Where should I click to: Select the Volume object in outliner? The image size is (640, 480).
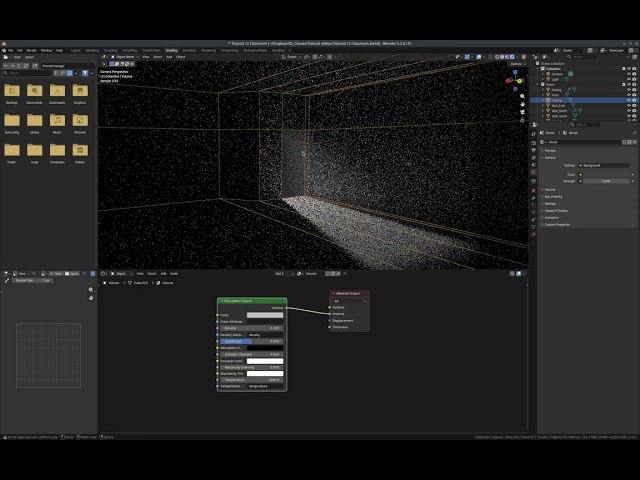point(557,100)
